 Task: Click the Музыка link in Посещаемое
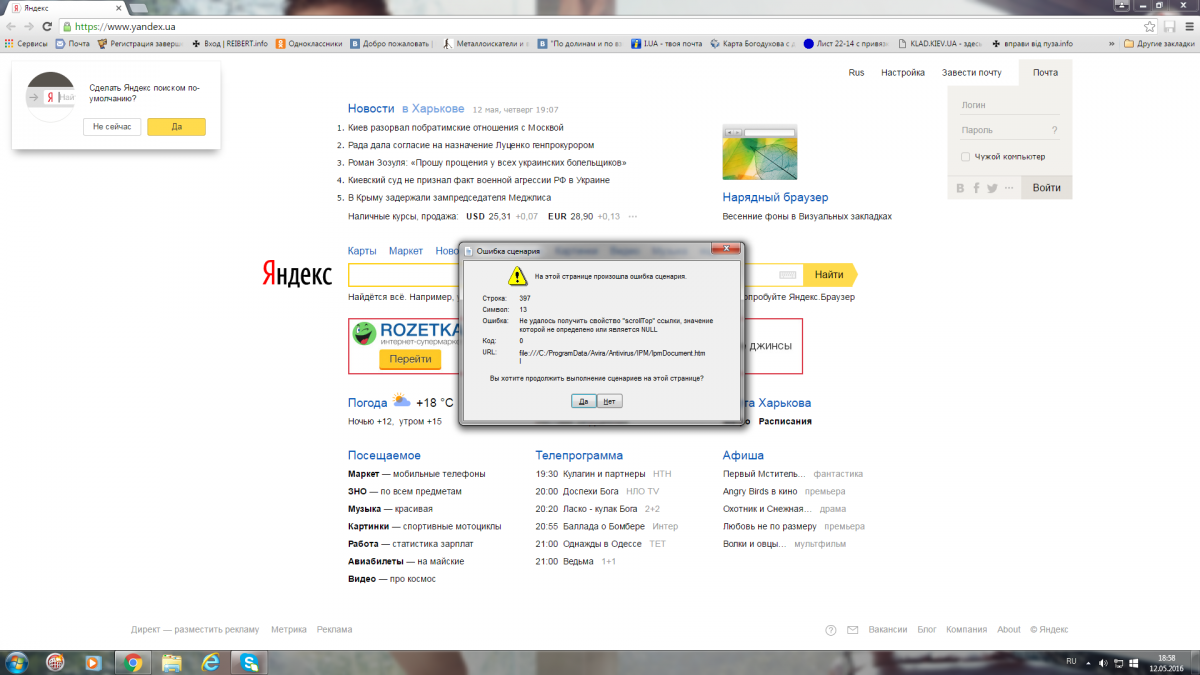pyautogui.click(x=364, y=509)
